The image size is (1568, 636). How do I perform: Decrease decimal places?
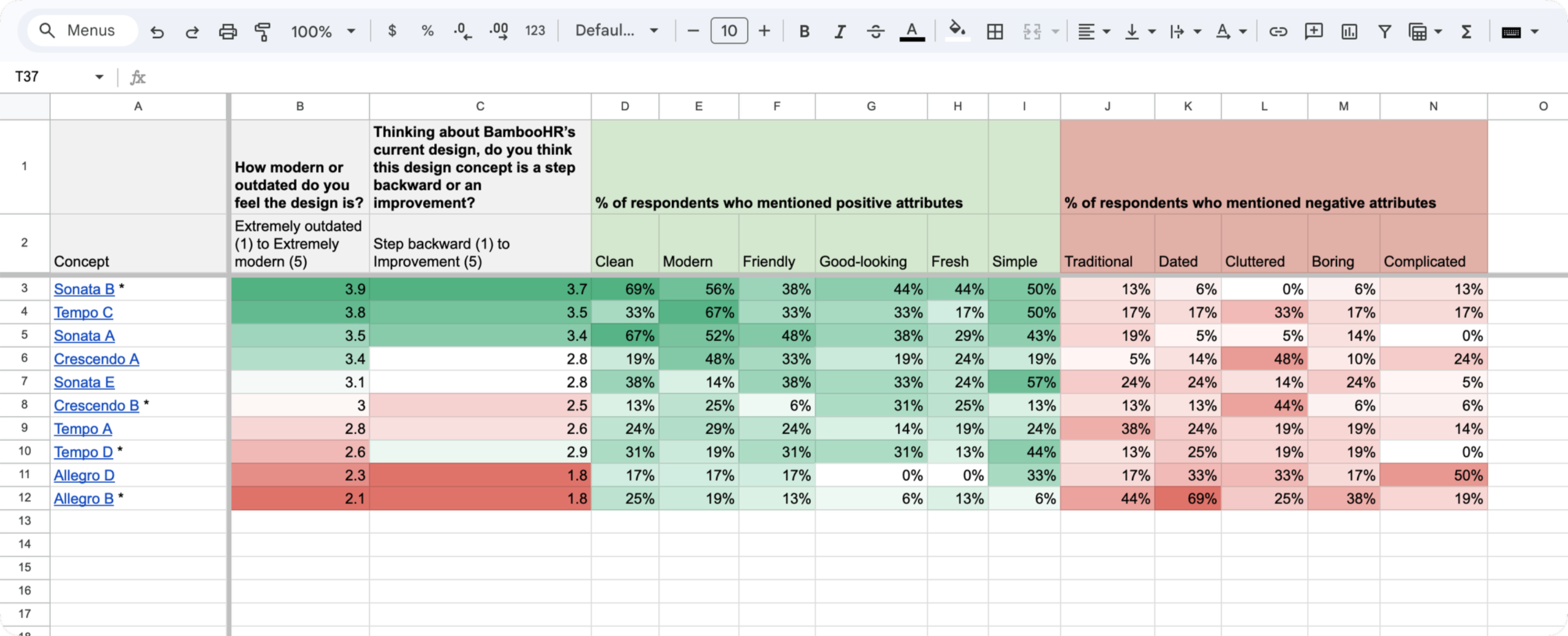(x=462, y=31)
